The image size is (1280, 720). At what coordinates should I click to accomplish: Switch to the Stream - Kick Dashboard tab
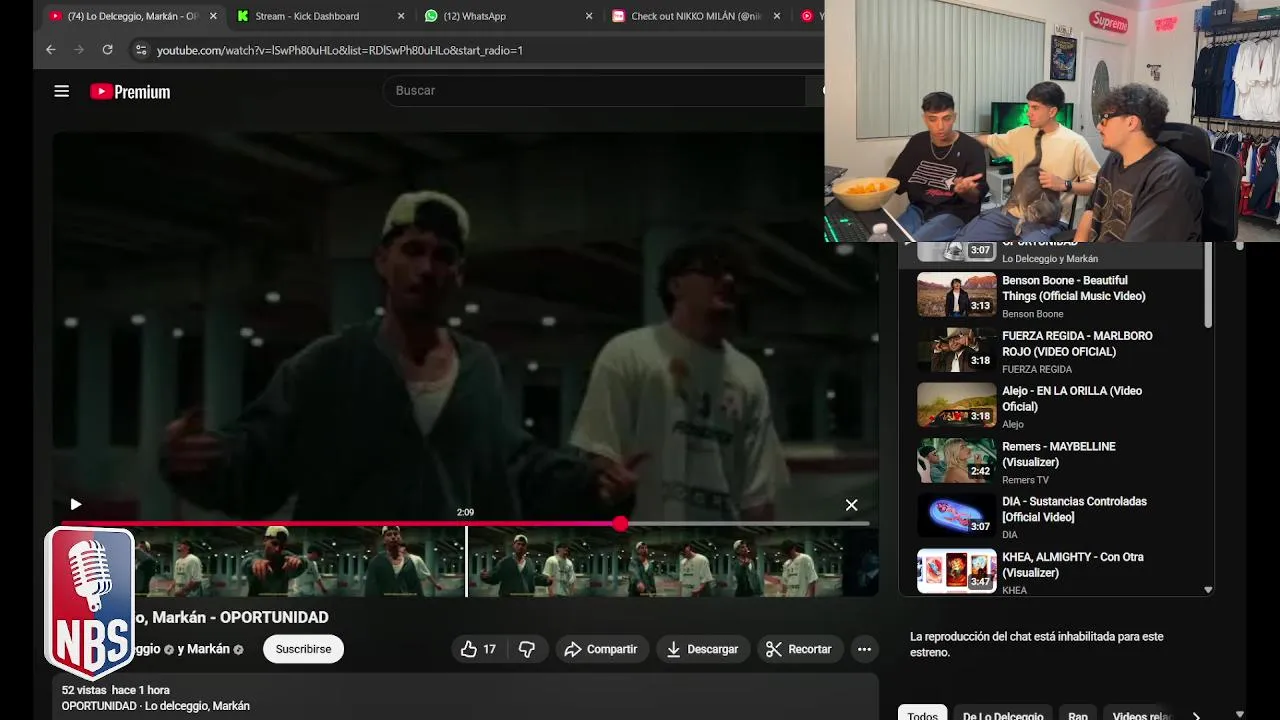[x=307, y=16]
